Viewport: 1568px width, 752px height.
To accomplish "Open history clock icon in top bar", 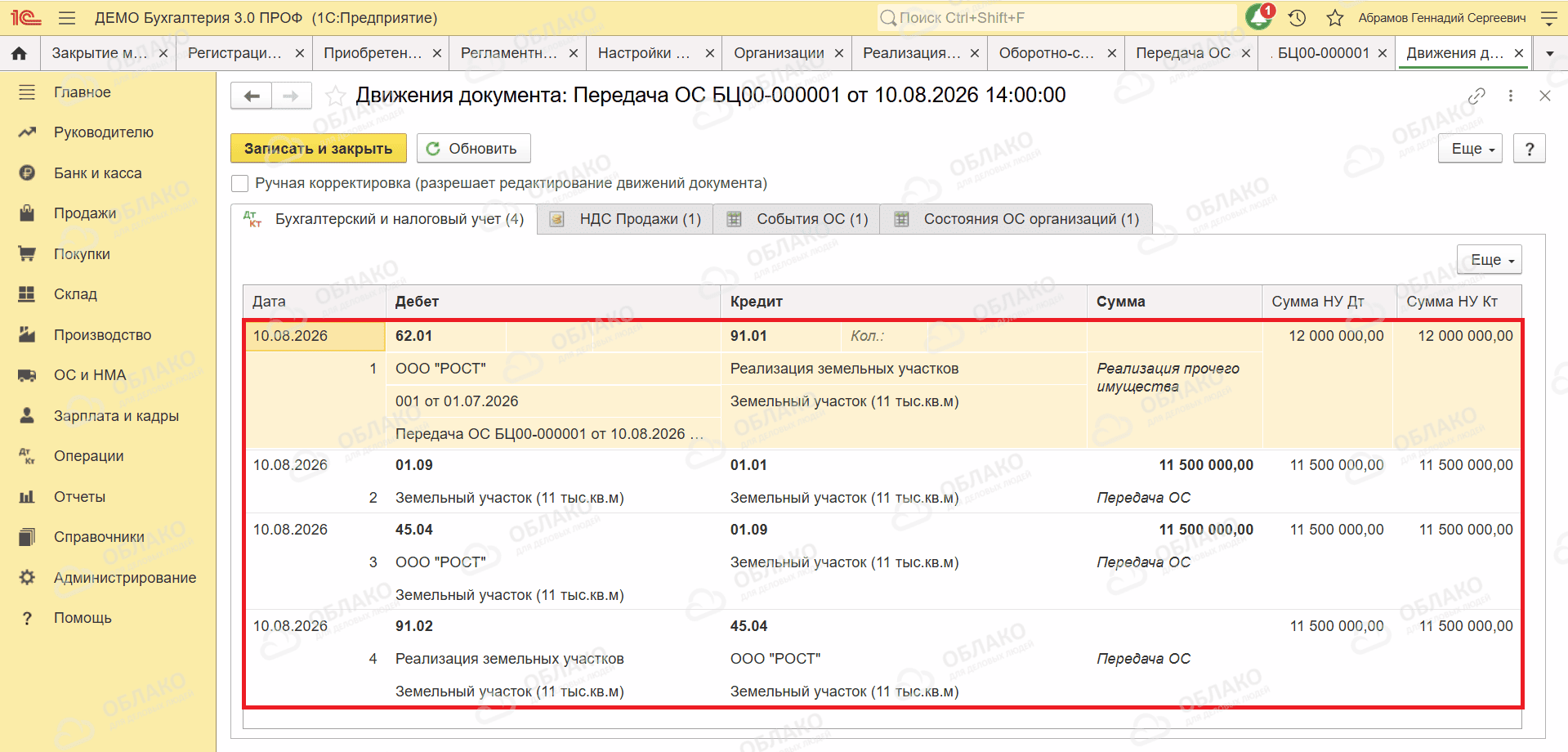I will 1298,18.
